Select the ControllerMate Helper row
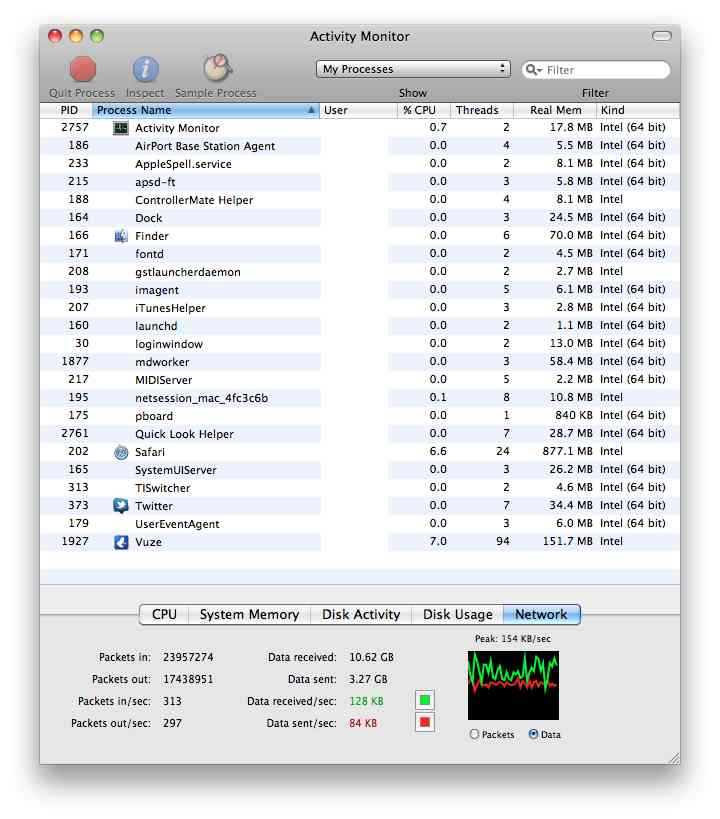Viewport: 720px width, 819px height. click(360, 200)
